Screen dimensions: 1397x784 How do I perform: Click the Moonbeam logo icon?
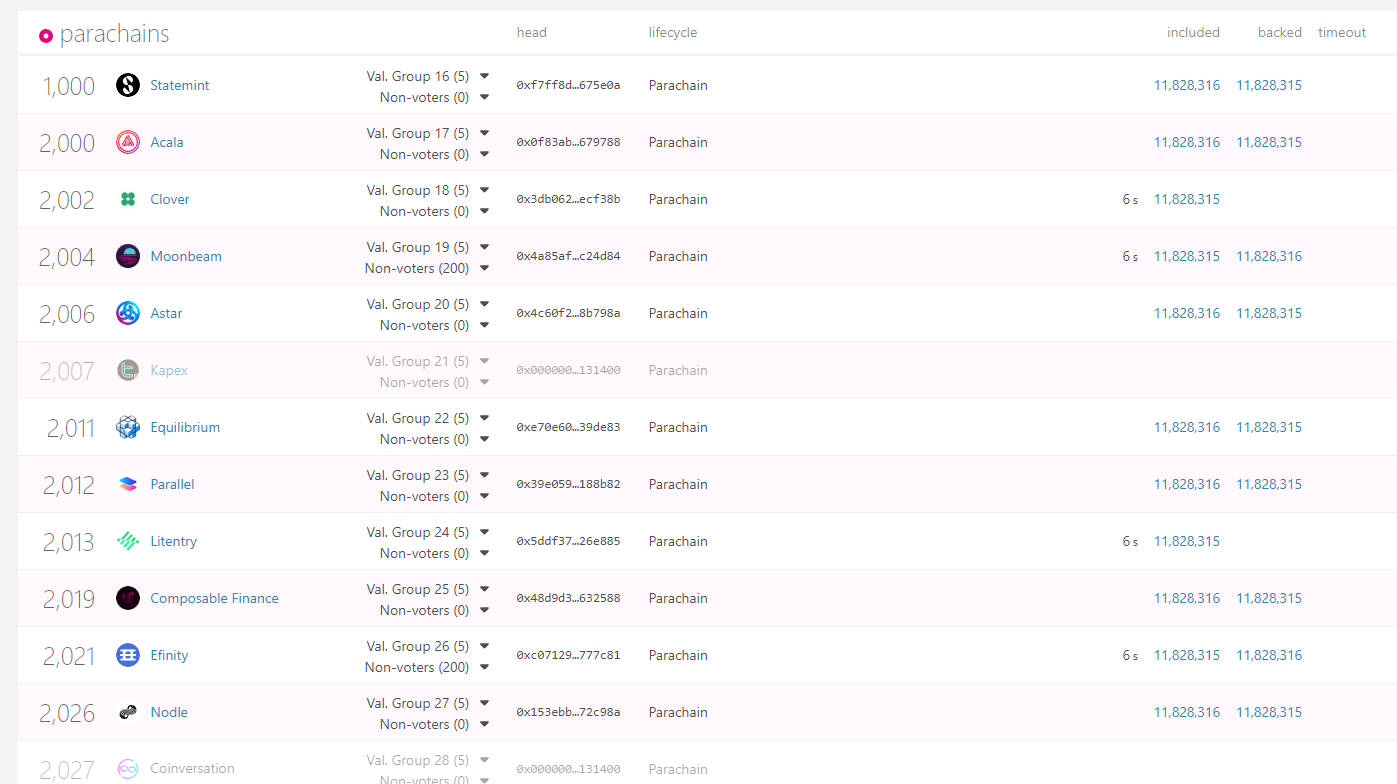tap(127, 256)
